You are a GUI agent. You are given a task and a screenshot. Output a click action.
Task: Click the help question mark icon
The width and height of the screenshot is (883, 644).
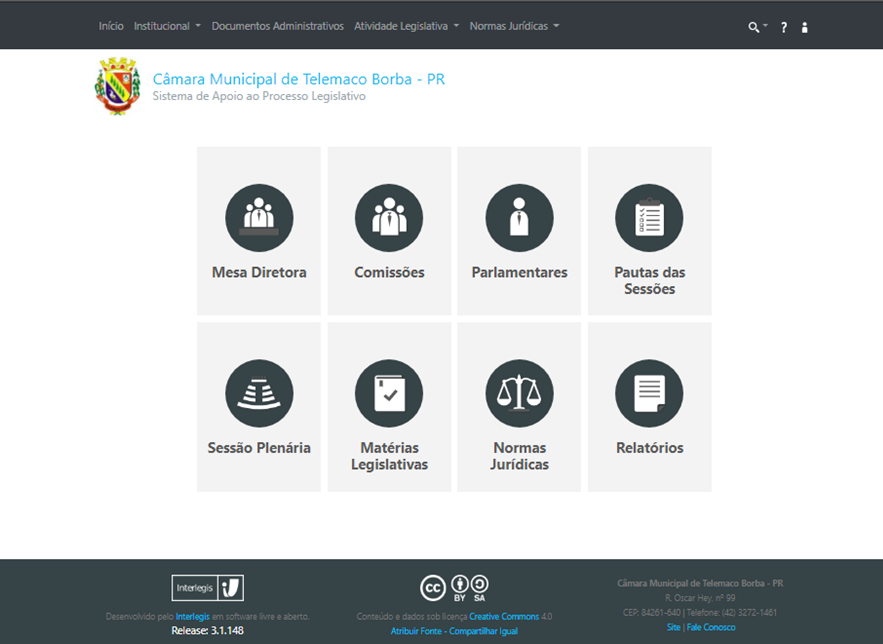tap(784, 27)
